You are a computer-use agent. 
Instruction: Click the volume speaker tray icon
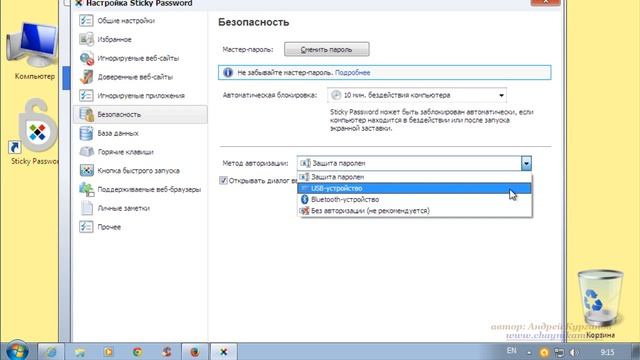573,352
